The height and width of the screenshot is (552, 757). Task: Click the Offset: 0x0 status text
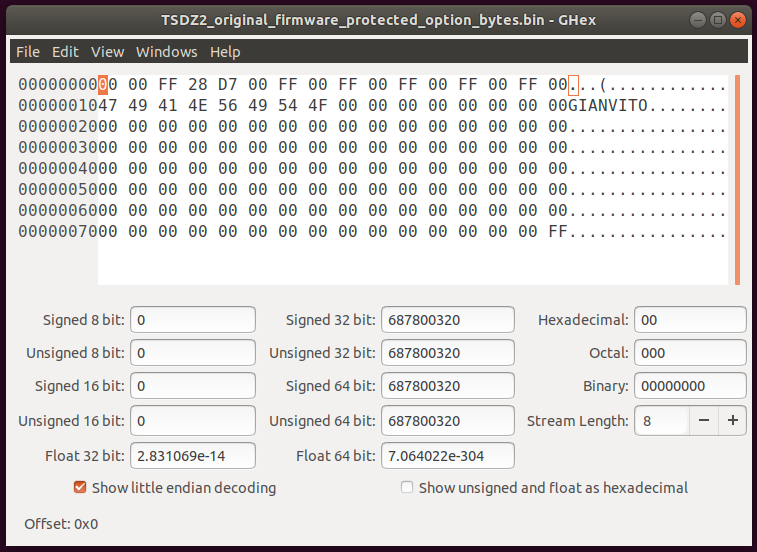(x=61, y=524)
